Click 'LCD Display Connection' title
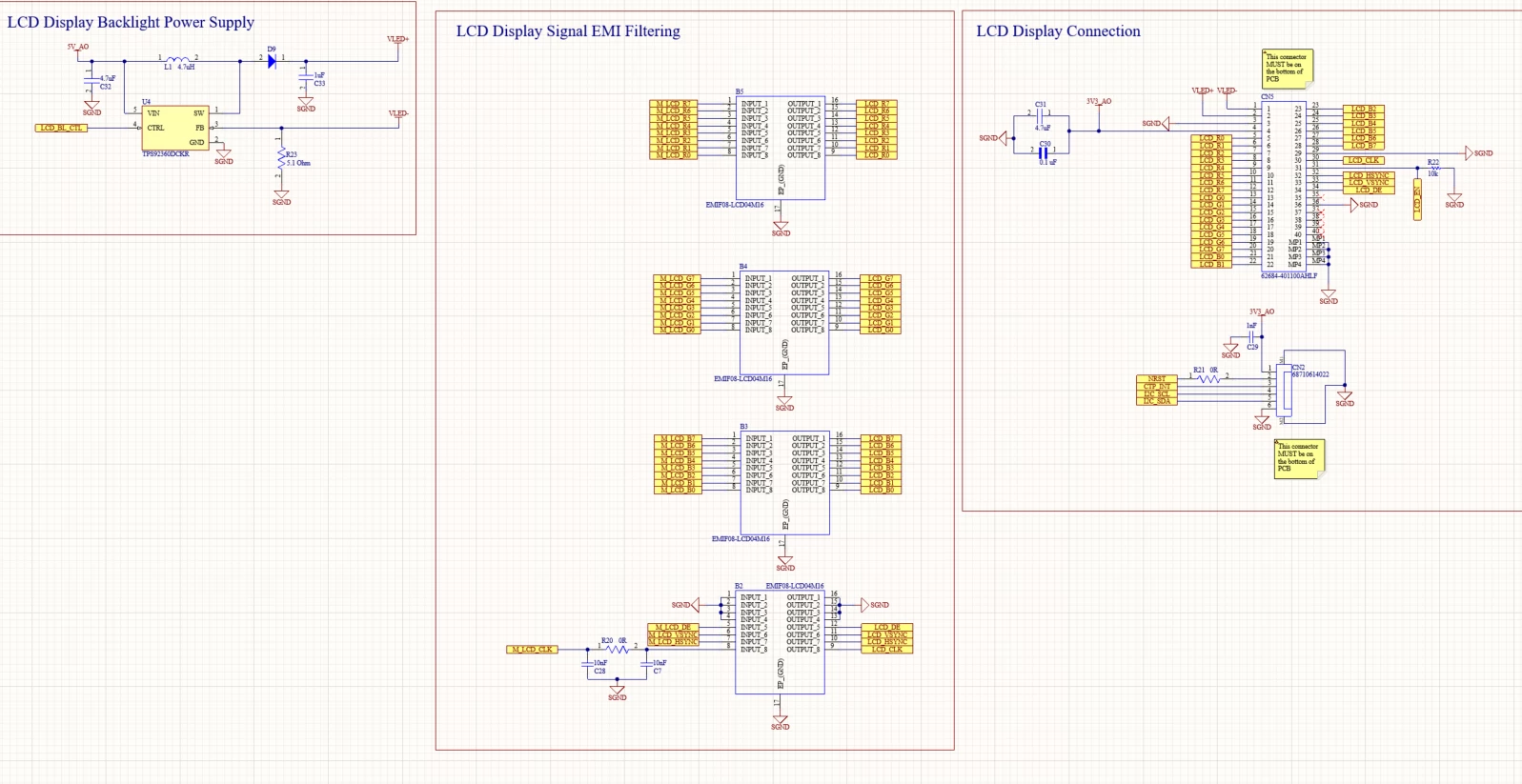Viewport: 1522px width, 784px height. (x=1058, y=31)
